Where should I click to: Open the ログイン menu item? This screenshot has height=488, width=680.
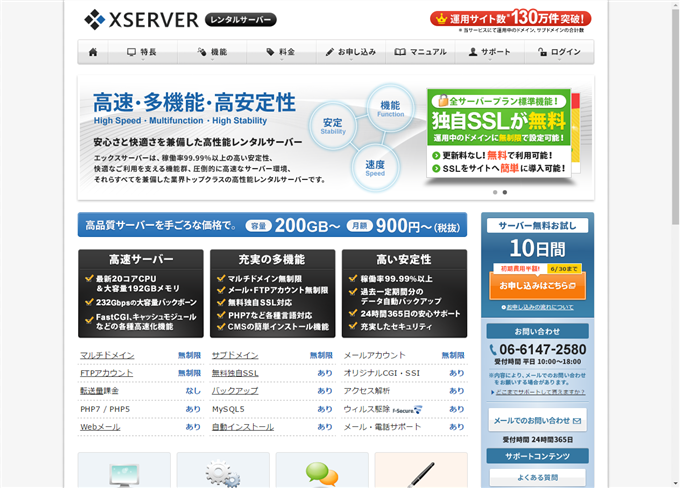pos(559,52)
